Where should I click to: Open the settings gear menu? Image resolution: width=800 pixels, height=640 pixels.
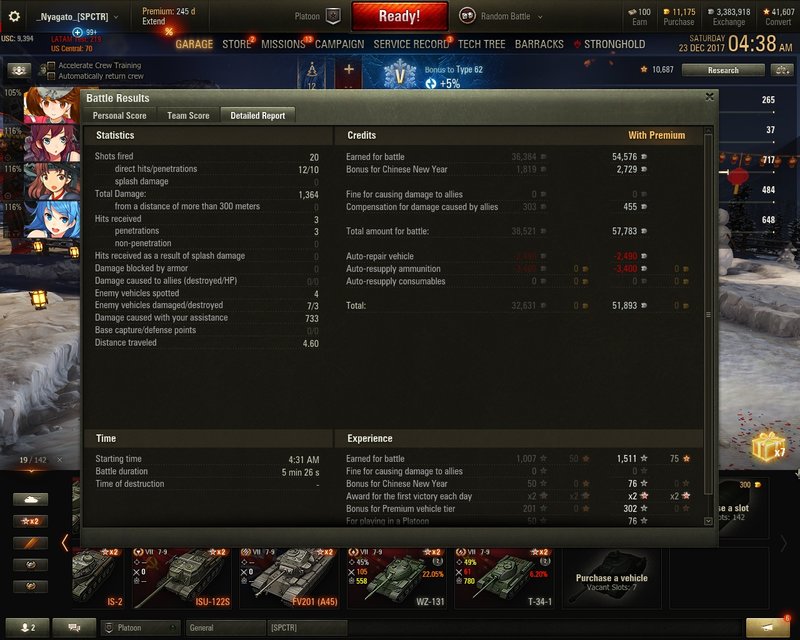[14, 17]
